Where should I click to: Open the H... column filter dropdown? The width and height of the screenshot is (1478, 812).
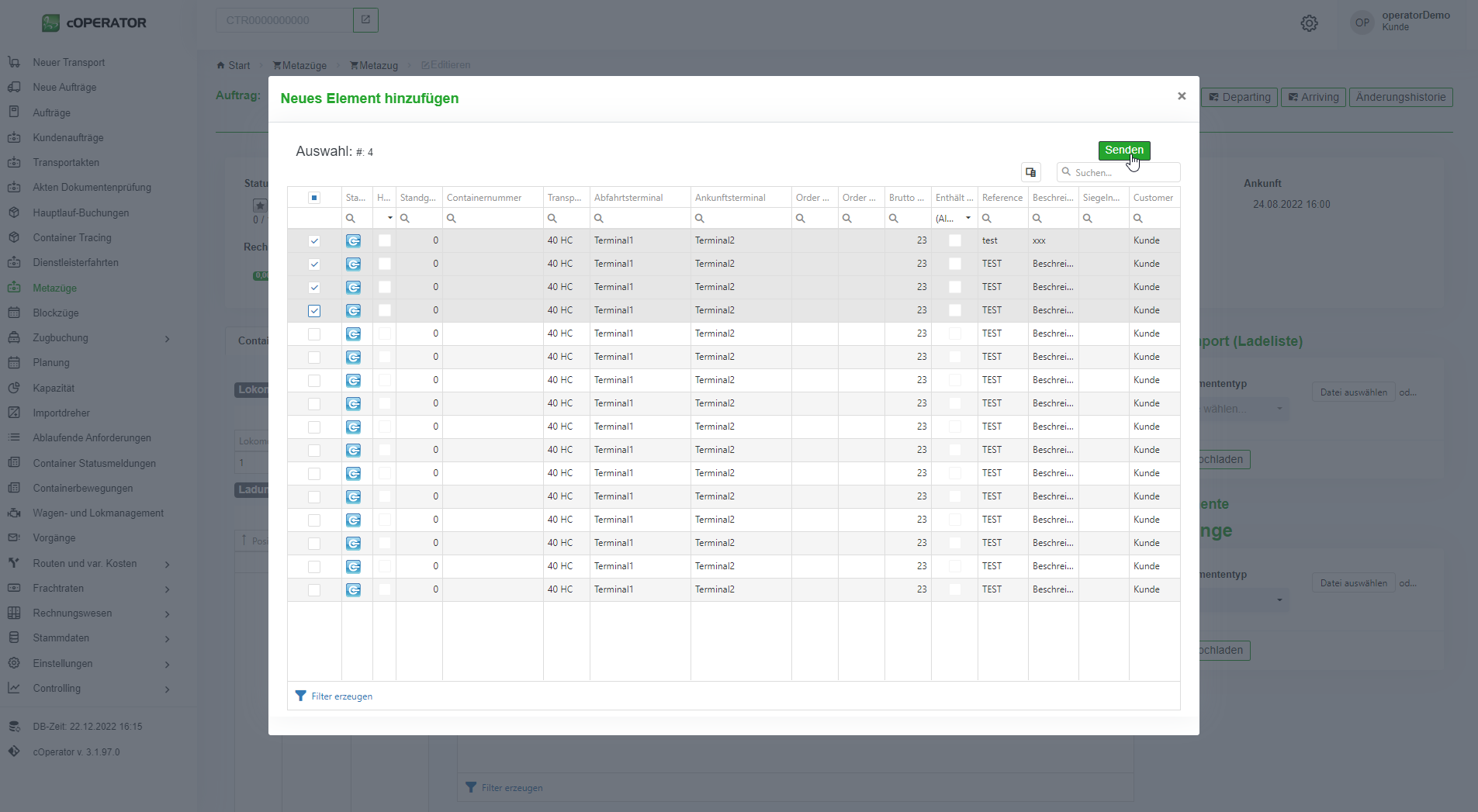tap(389, 218)
